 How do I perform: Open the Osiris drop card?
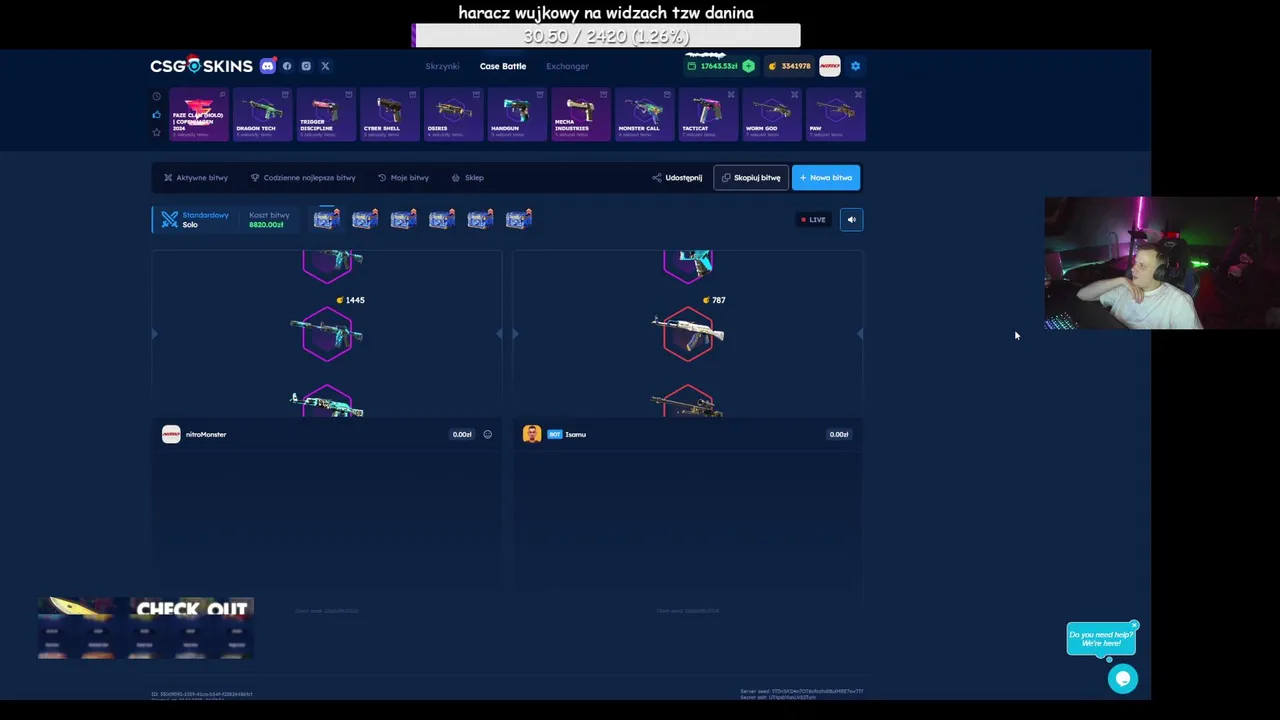[453, 114]
